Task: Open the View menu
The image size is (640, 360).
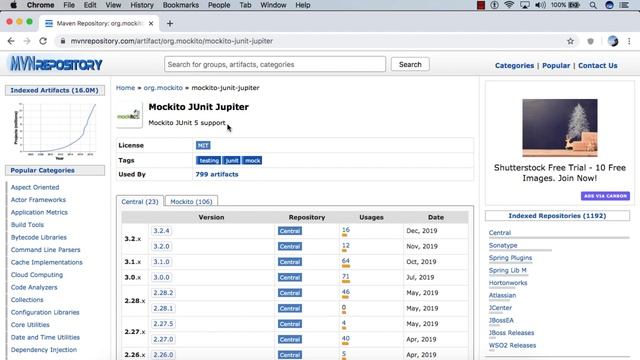Action: point(113,5)
